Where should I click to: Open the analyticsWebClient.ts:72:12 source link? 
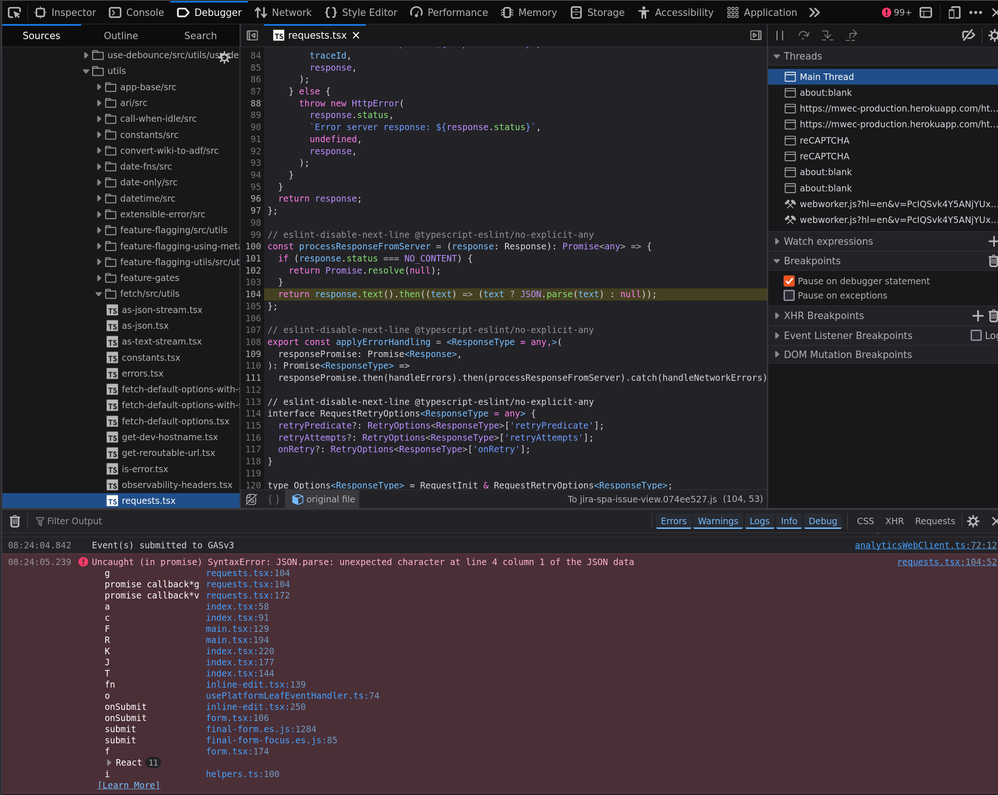[925, 545]
